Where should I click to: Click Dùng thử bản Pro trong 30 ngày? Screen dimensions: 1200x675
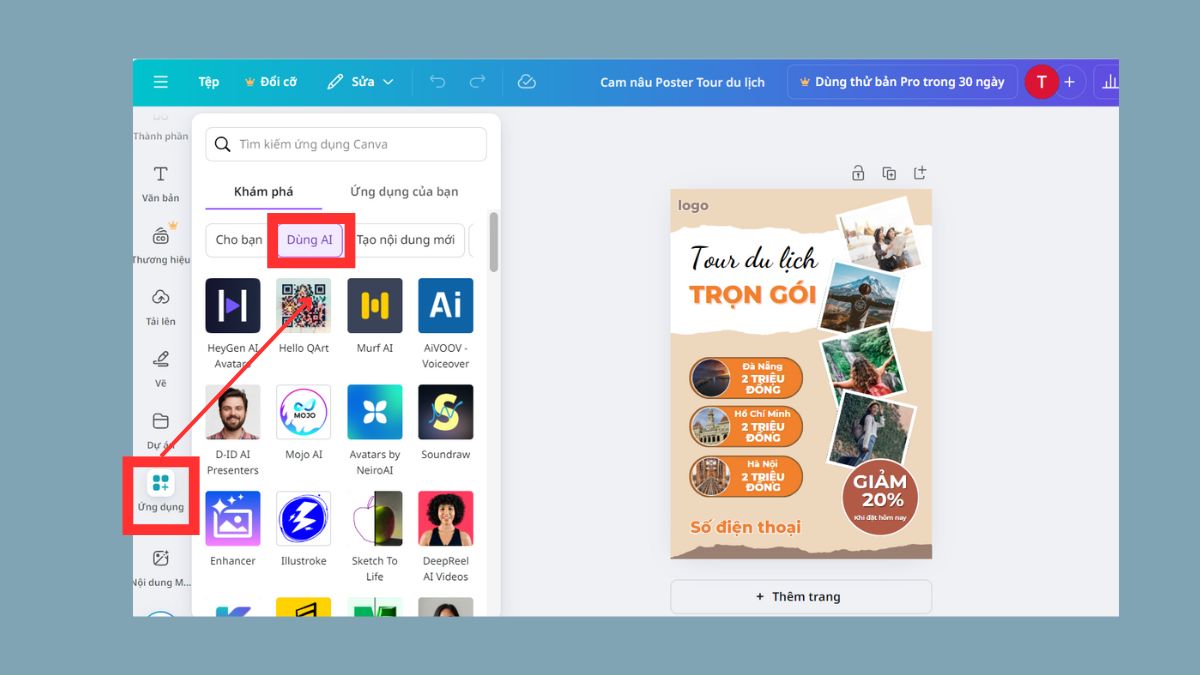[902, 82]
